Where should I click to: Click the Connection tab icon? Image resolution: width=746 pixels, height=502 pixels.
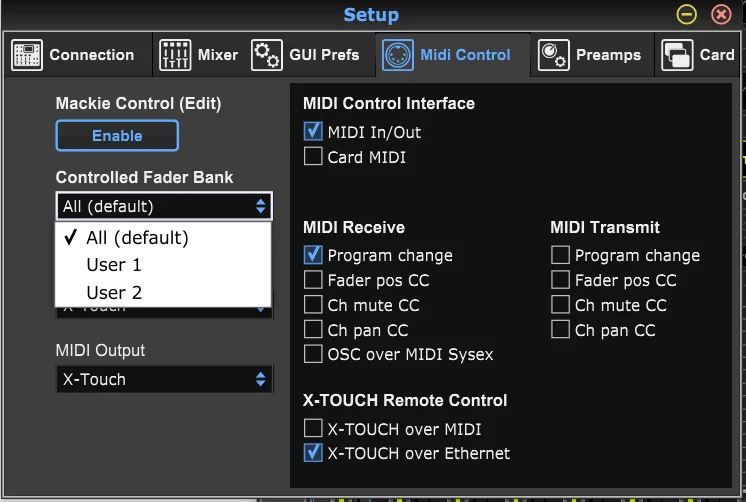point(27,55)
